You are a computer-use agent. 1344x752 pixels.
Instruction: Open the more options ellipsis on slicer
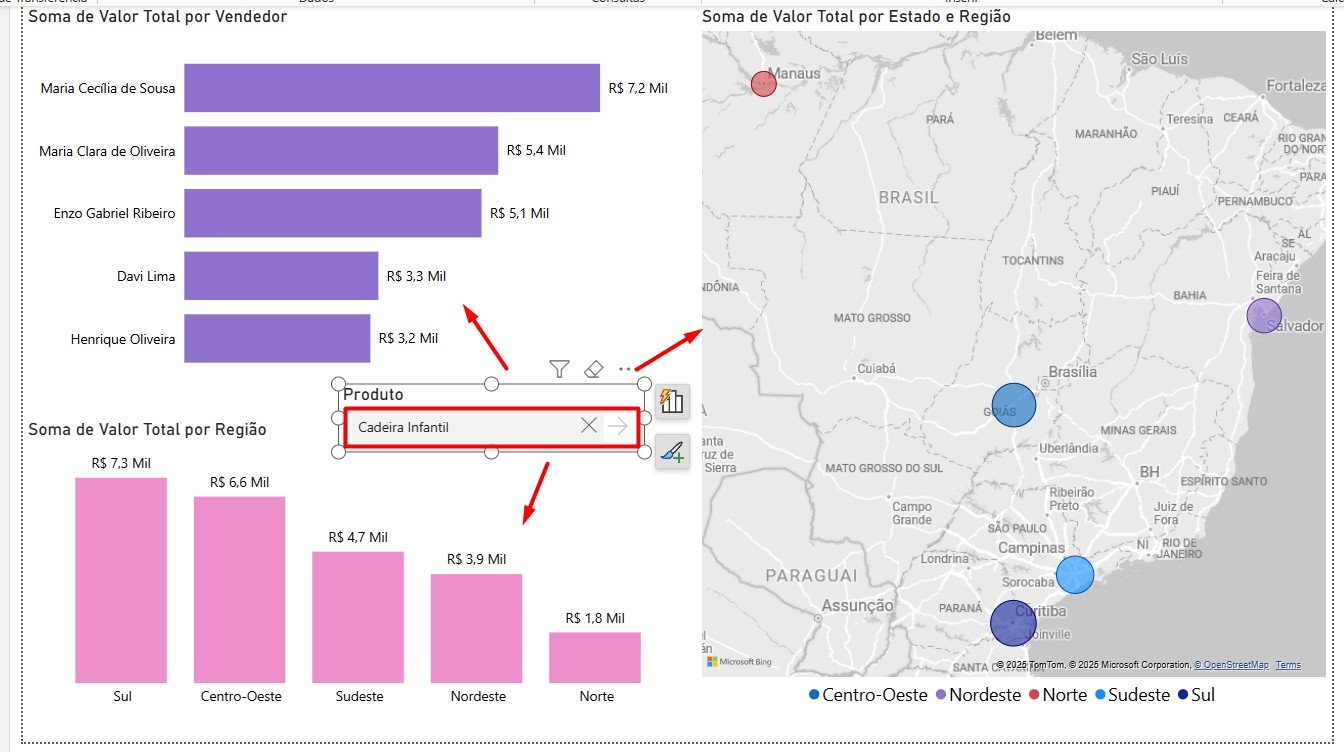[626, 369]
